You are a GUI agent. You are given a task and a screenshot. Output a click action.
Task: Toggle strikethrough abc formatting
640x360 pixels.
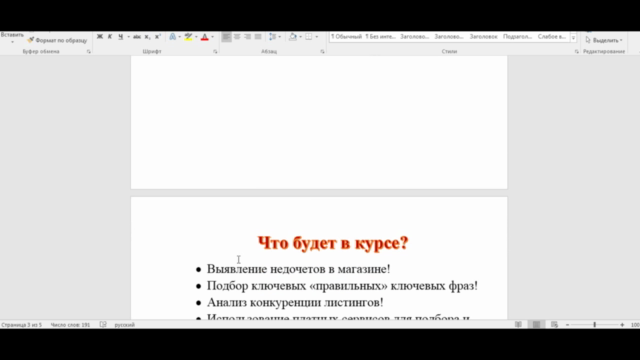(x=137, y=37)
